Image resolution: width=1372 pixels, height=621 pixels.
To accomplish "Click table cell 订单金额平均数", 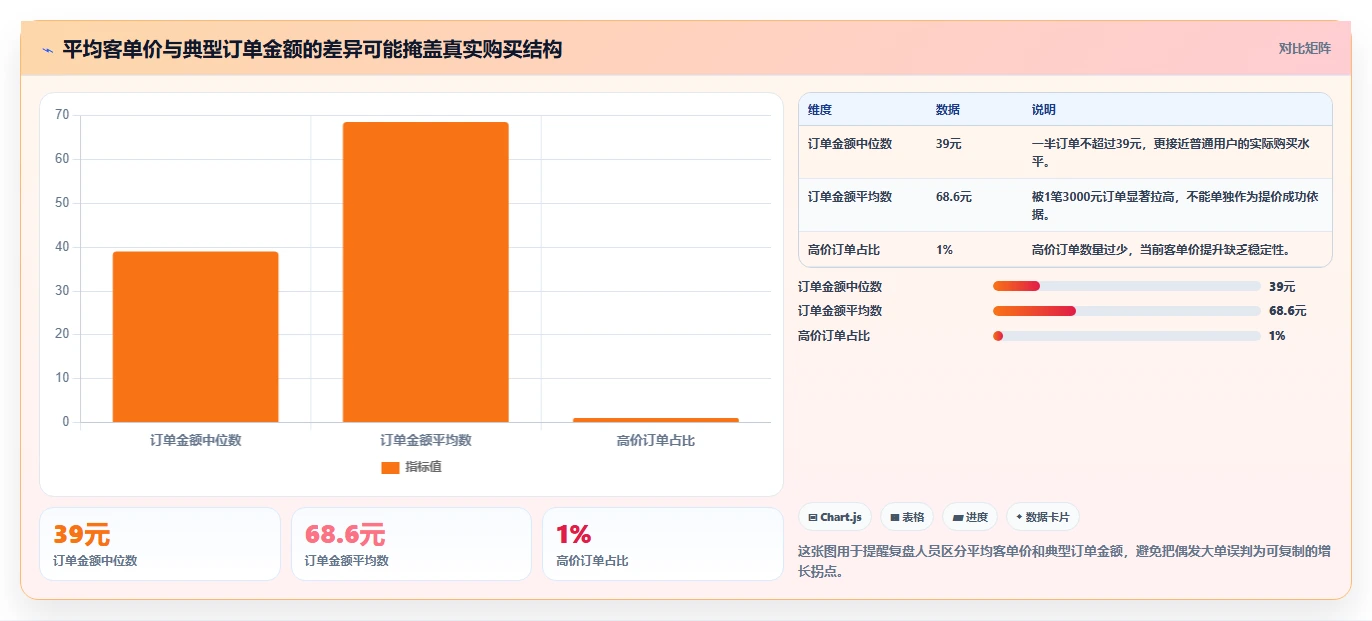I will 850,197.
